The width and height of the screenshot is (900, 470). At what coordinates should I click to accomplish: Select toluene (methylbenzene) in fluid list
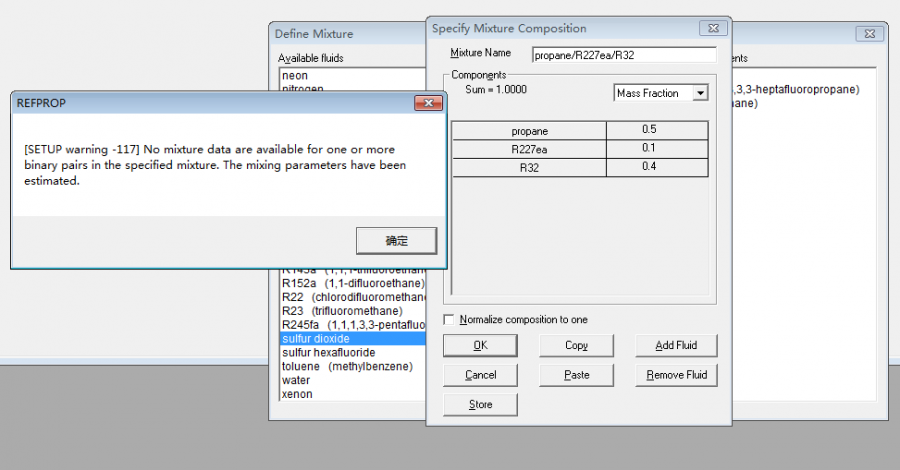click(352, 366)
